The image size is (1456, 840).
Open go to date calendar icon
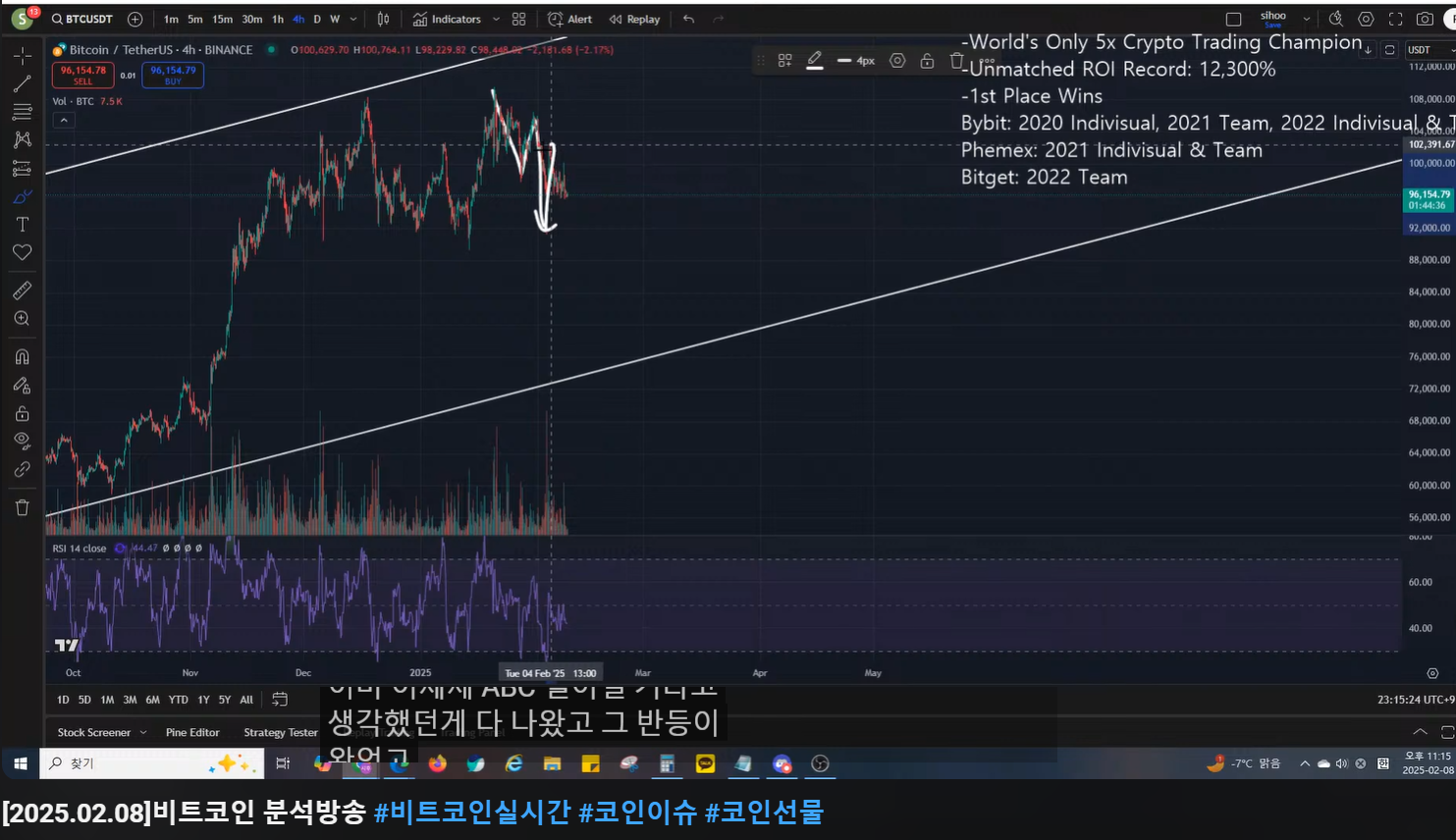point(280,700)
